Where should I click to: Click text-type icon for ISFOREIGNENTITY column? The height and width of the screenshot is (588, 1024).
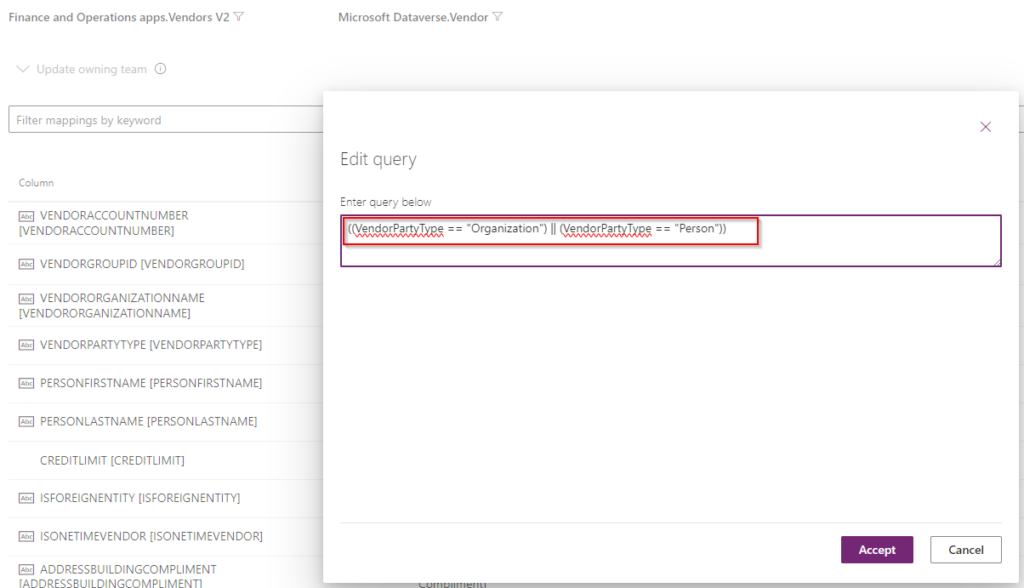click(x=26, y=498)
